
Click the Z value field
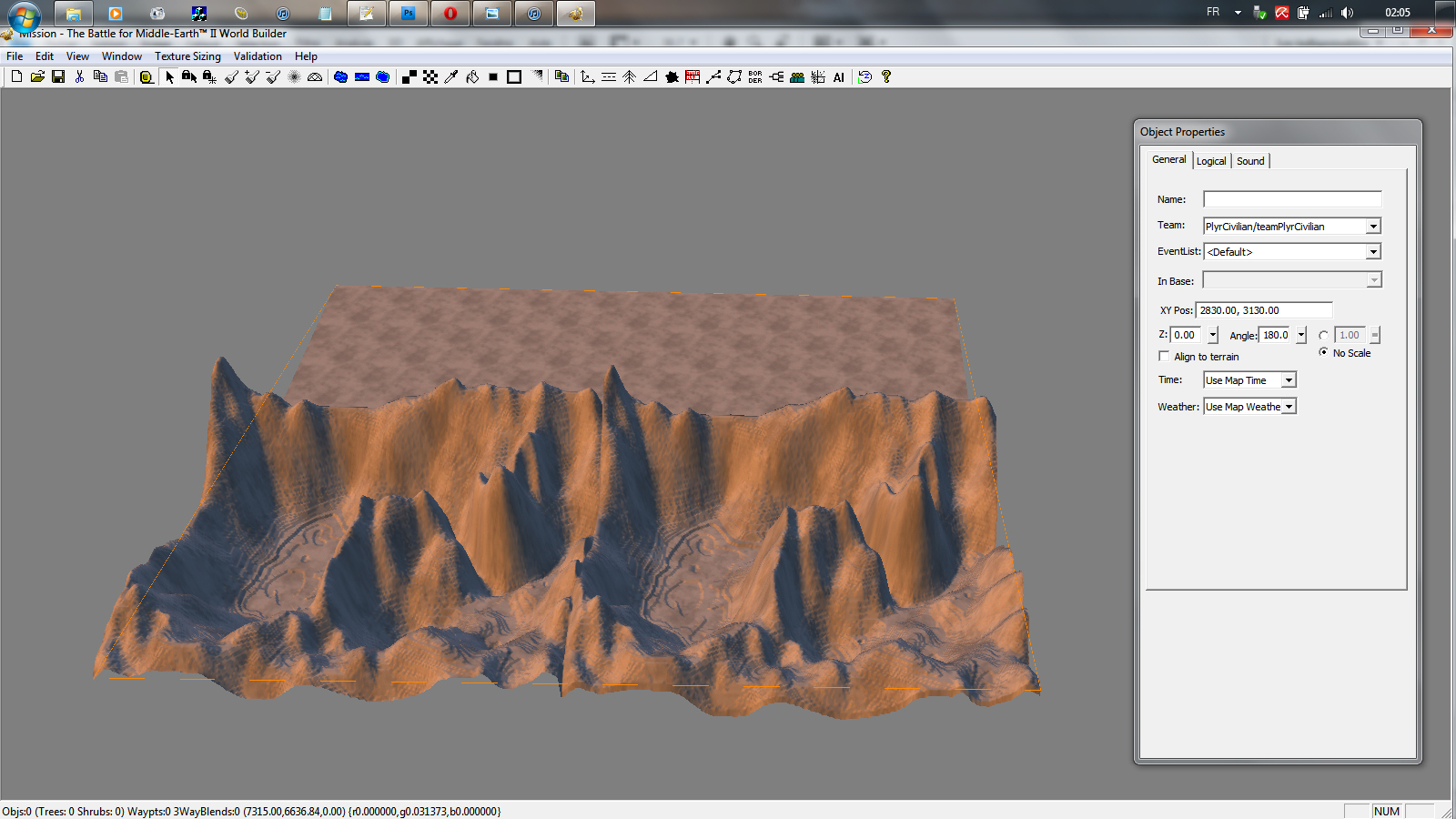[1188, 335]
